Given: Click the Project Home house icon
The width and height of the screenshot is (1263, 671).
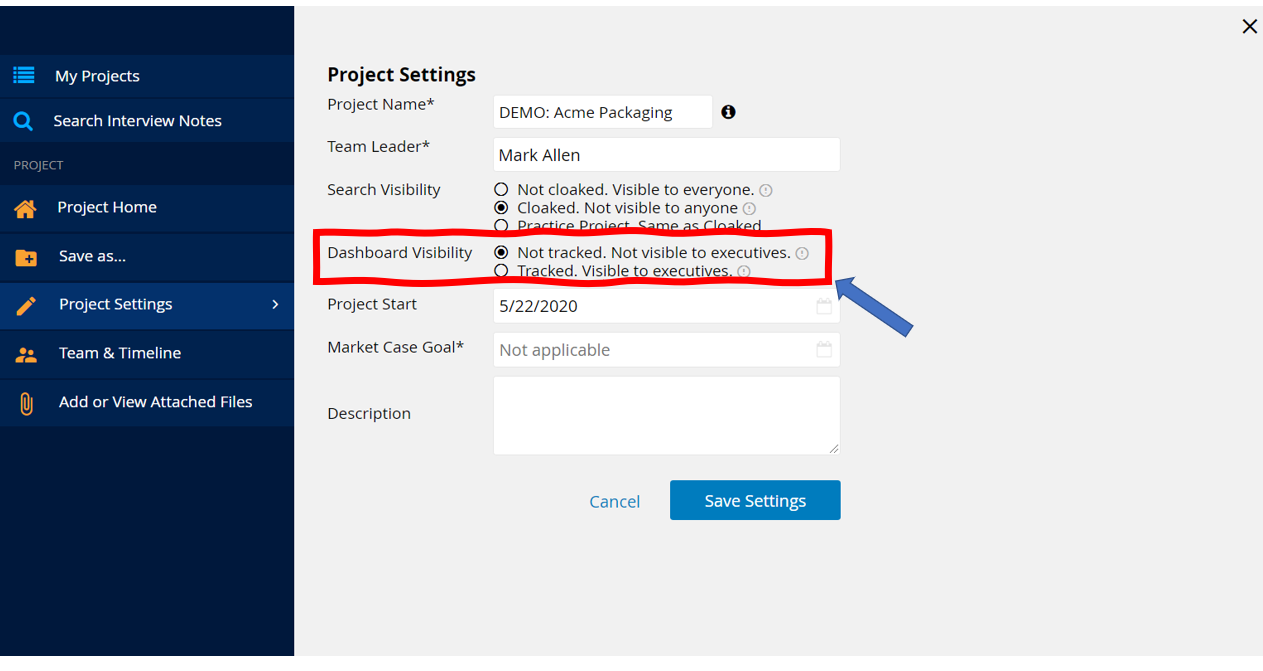Looking at the screenshot, I should point(25,208).
